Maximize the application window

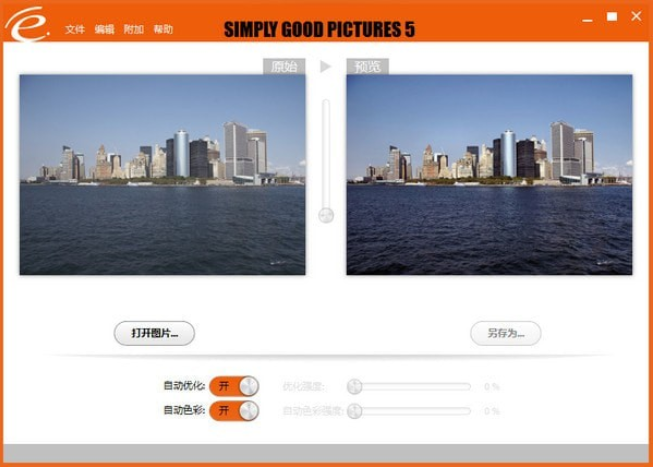(612, 17)
